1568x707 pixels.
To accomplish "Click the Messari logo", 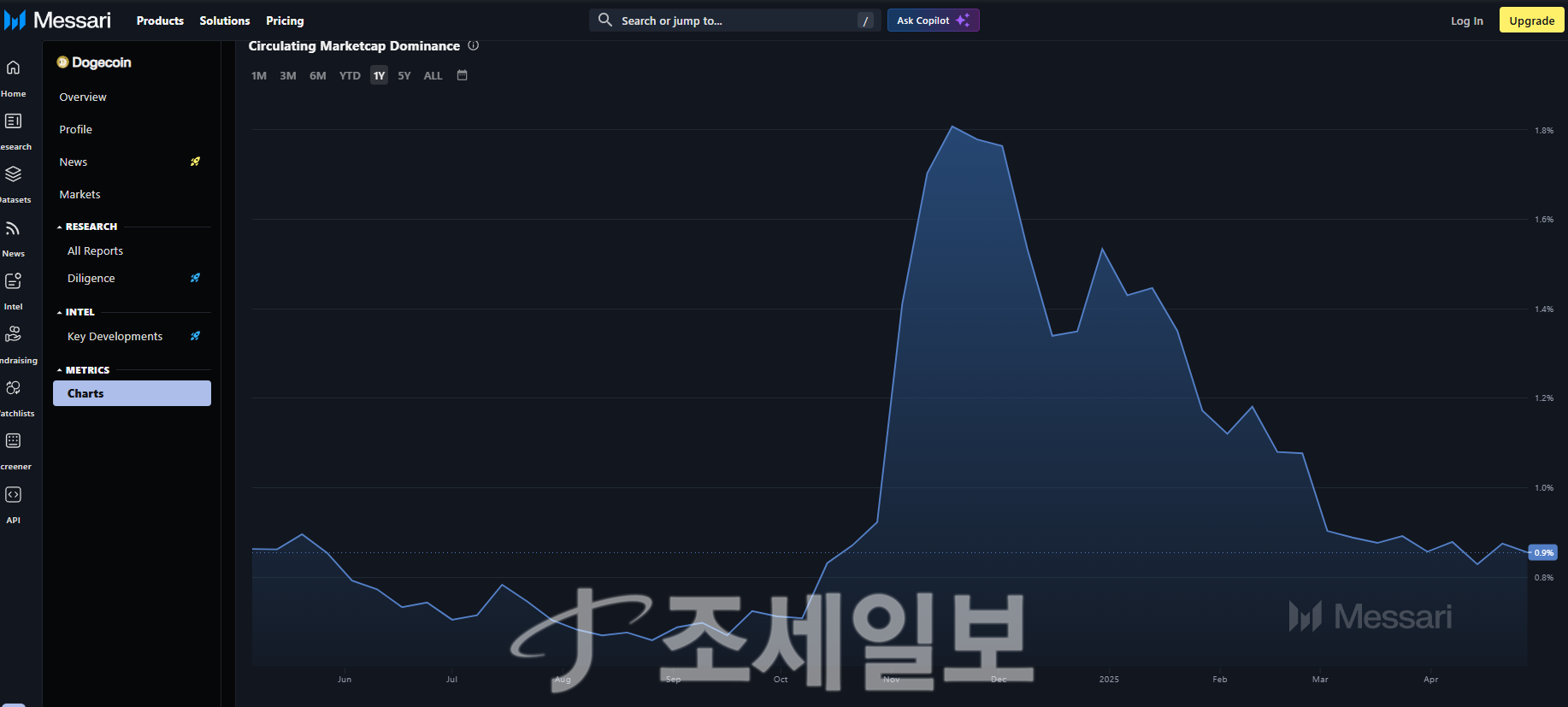I will [57, 20].
